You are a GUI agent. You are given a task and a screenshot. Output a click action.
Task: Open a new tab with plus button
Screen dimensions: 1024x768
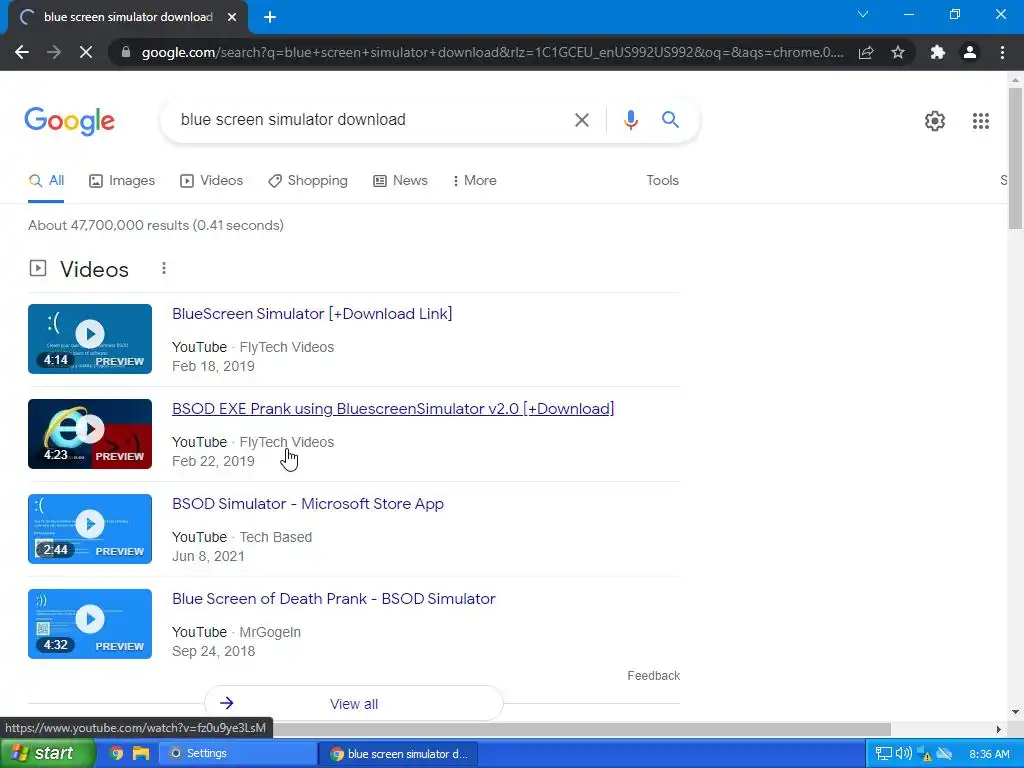pos(270,17)
